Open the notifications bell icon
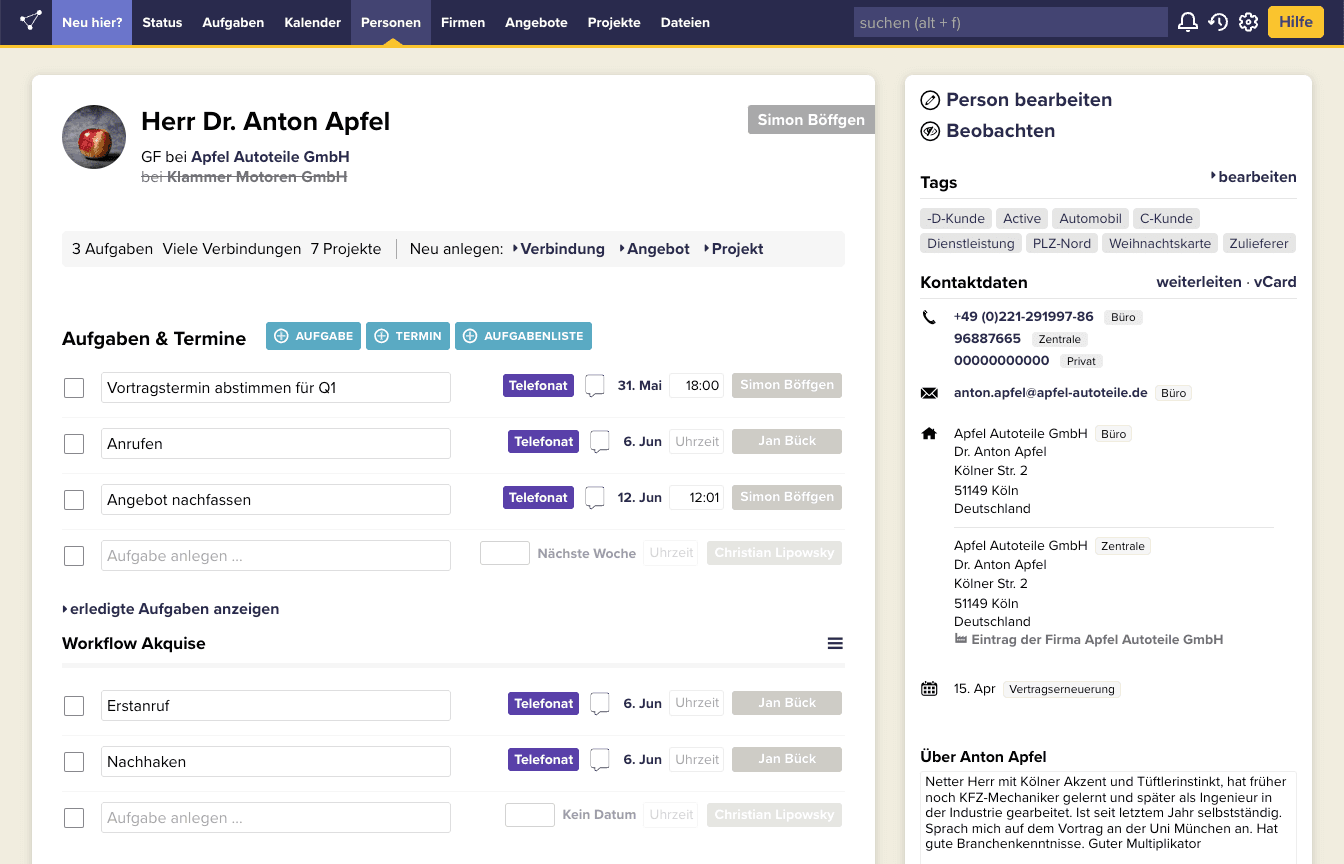Viewport: 1344px width, 864px height. [1187, 22]
